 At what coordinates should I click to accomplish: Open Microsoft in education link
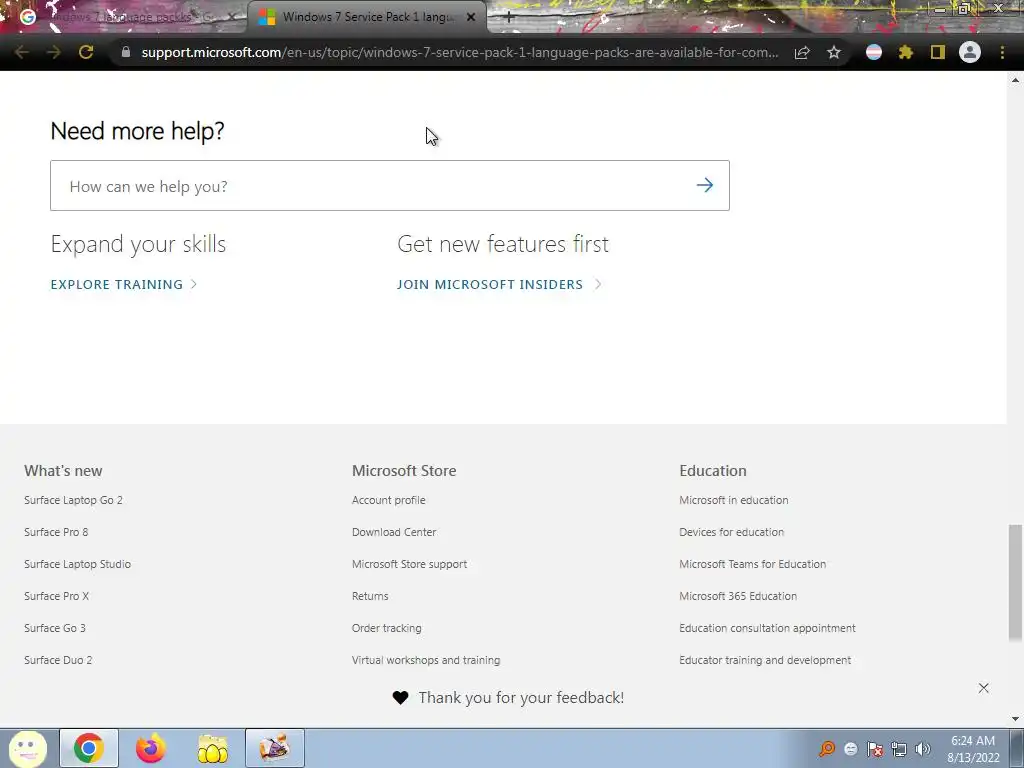733,500
